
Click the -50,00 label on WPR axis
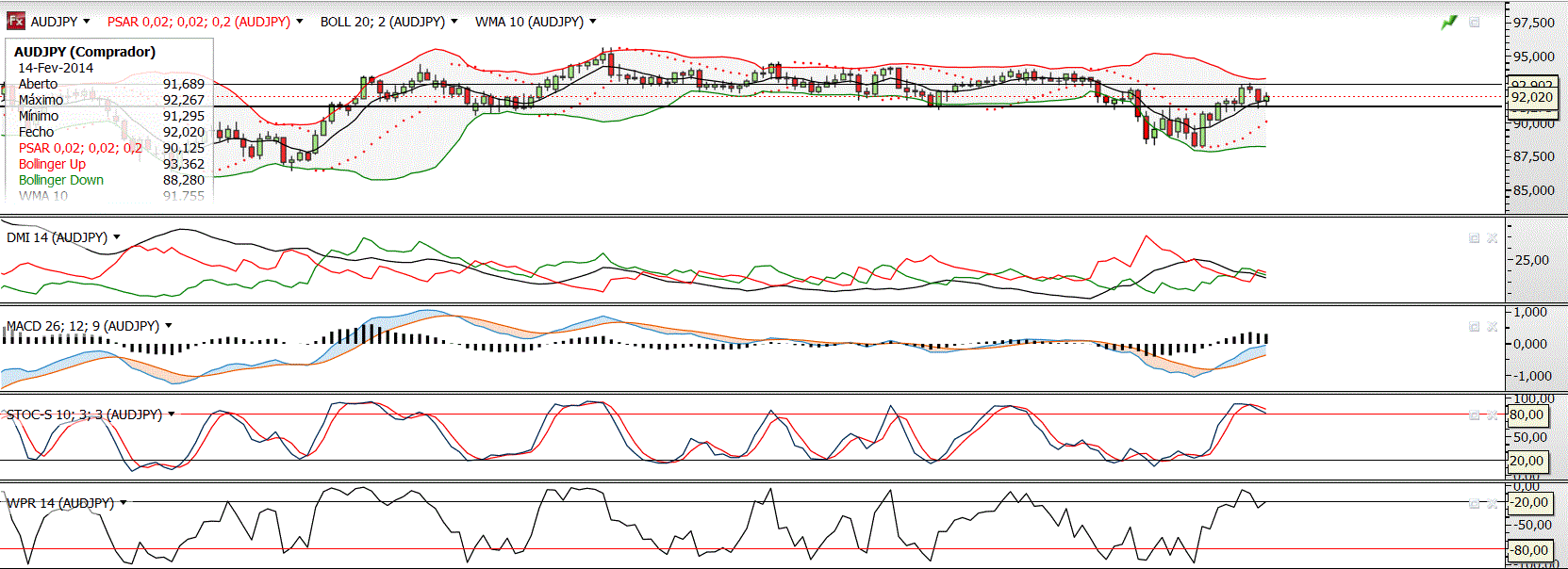(1532, 526)
